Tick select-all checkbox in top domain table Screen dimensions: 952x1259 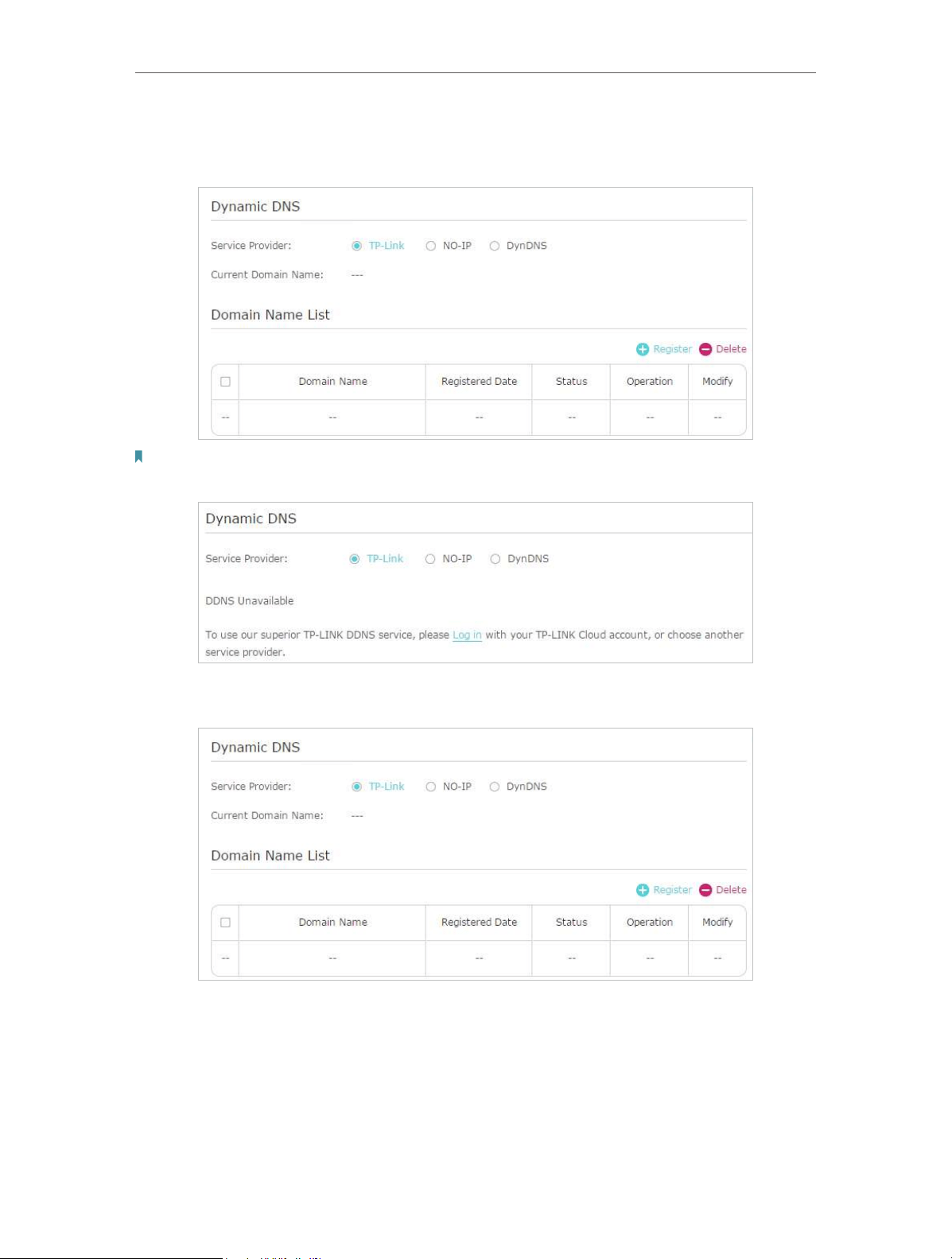click(225, 382)
